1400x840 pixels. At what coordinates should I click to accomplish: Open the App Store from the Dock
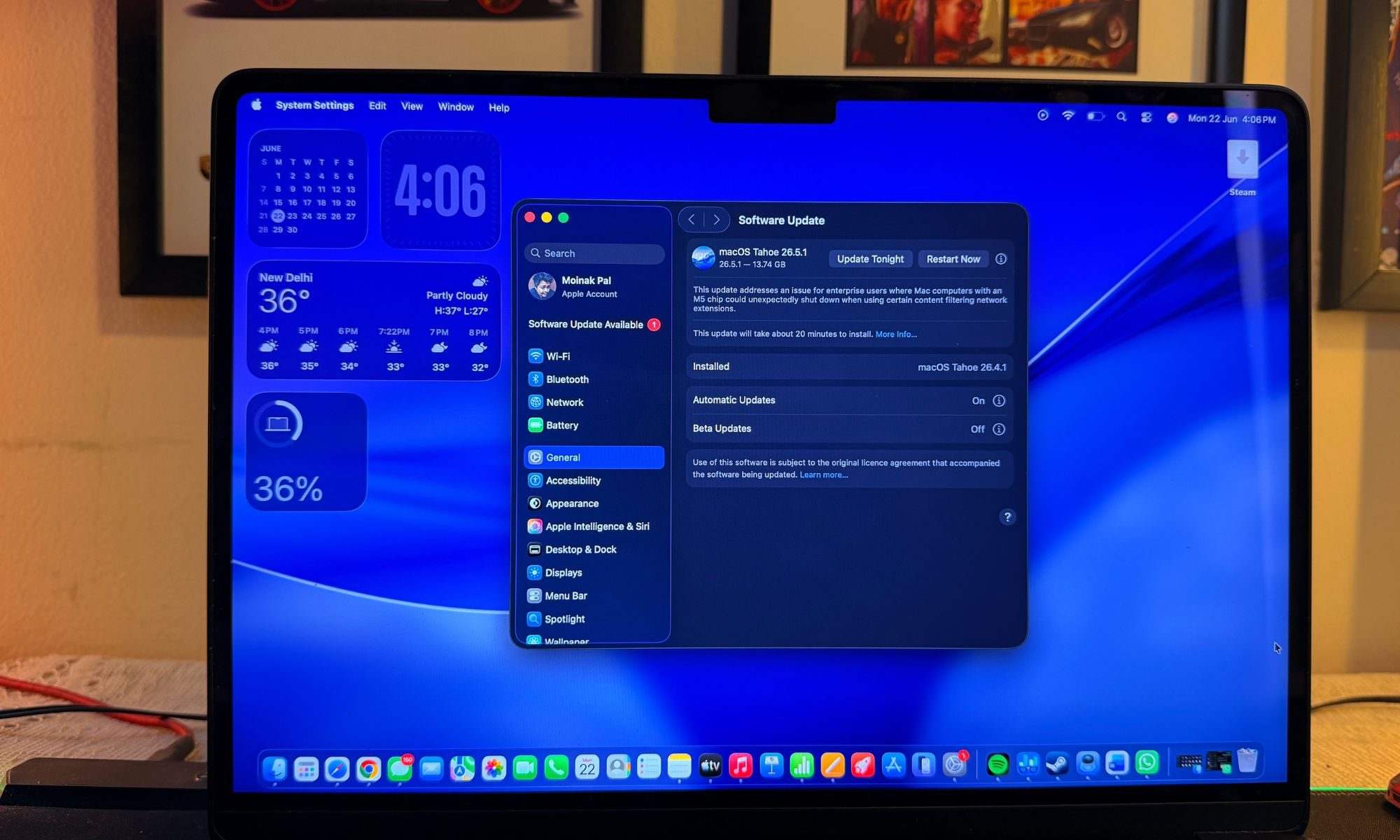[893, 765]
